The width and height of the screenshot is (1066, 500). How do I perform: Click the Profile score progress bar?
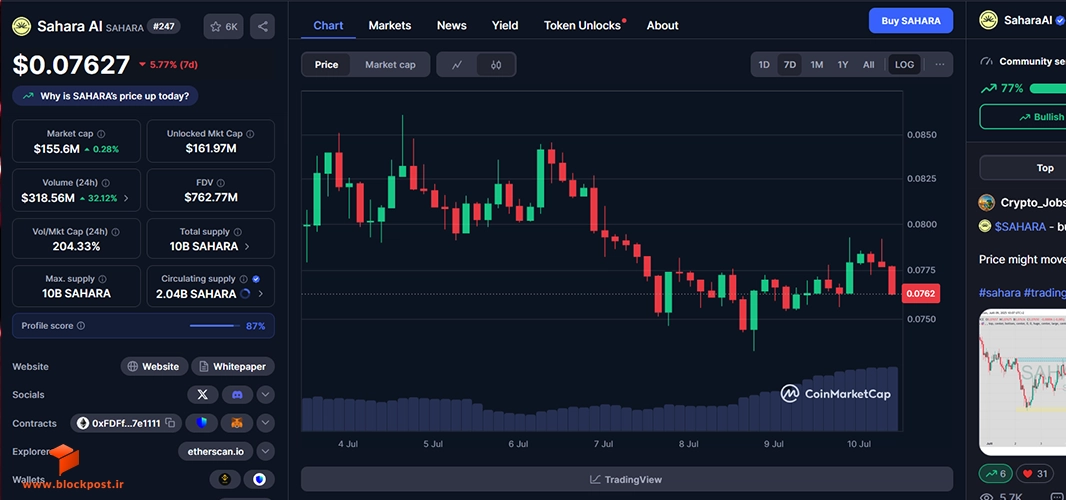(215, 326)
